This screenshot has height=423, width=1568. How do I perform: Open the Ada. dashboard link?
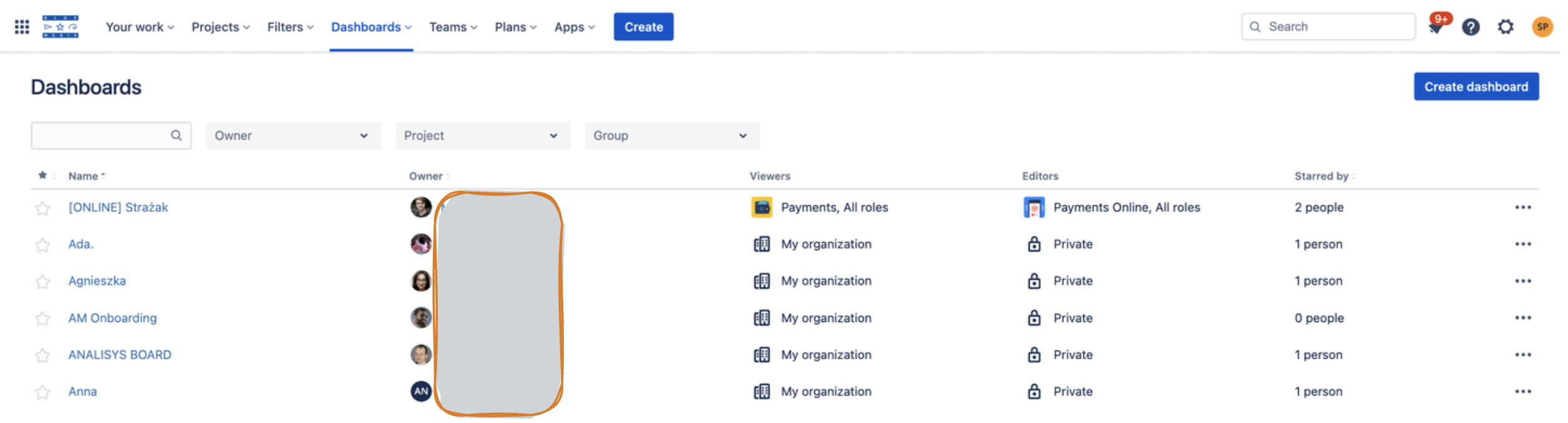tap(81, 245)
